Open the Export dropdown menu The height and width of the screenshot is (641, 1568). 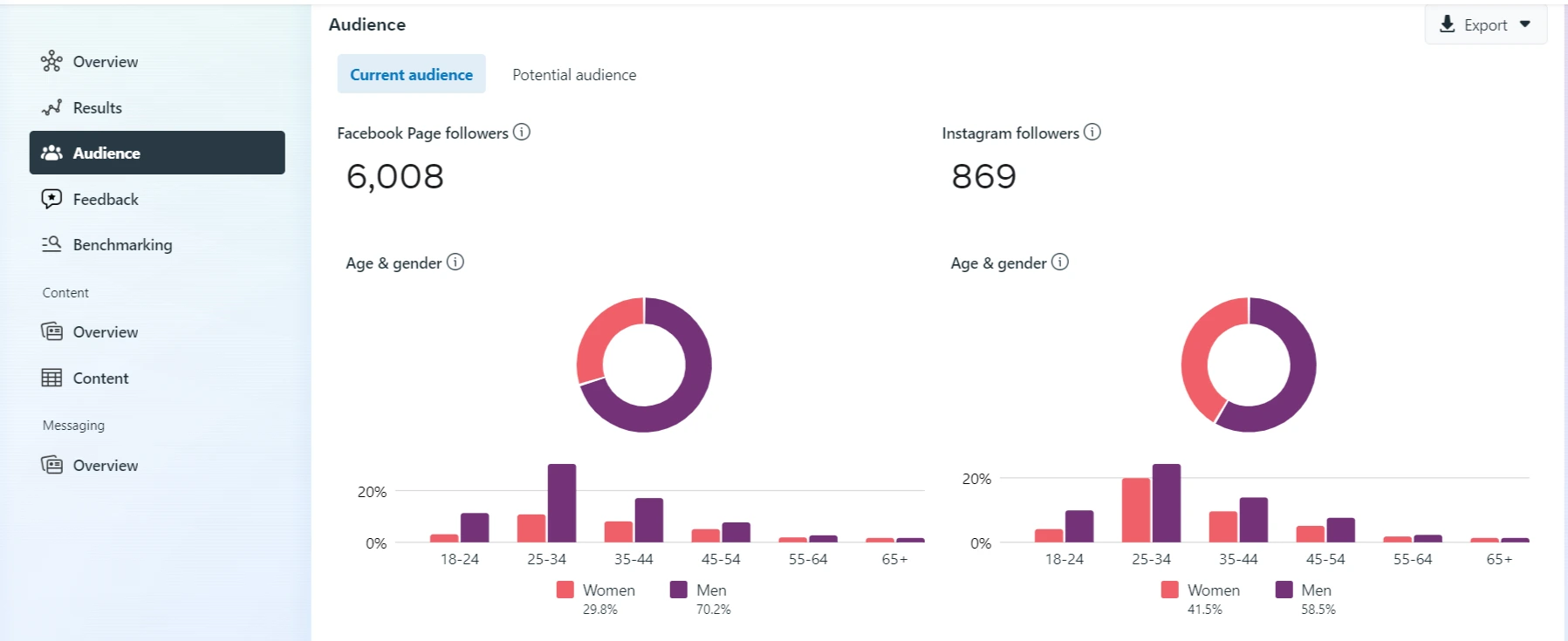click(x=1485, y=24)
